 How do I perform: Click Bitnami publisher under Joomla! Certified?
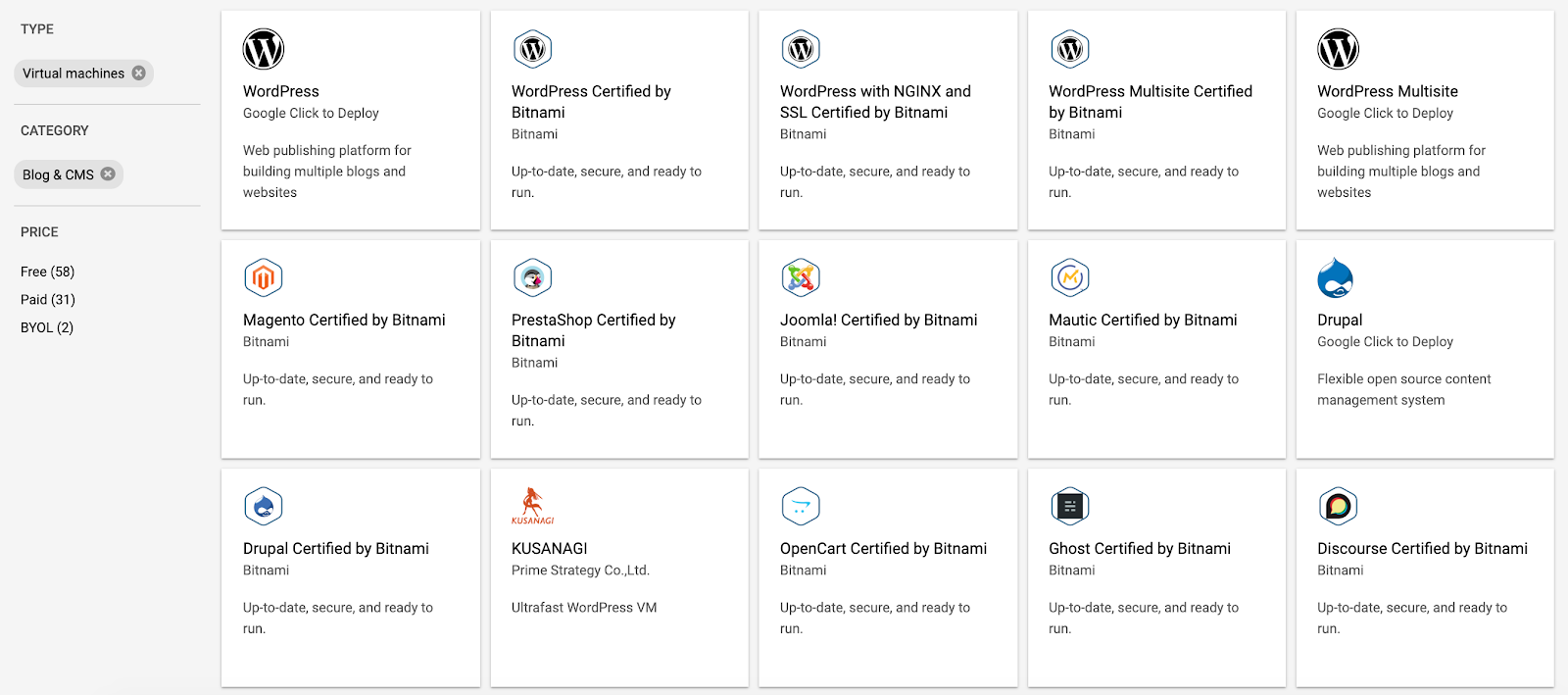click(x=803, y=342)
